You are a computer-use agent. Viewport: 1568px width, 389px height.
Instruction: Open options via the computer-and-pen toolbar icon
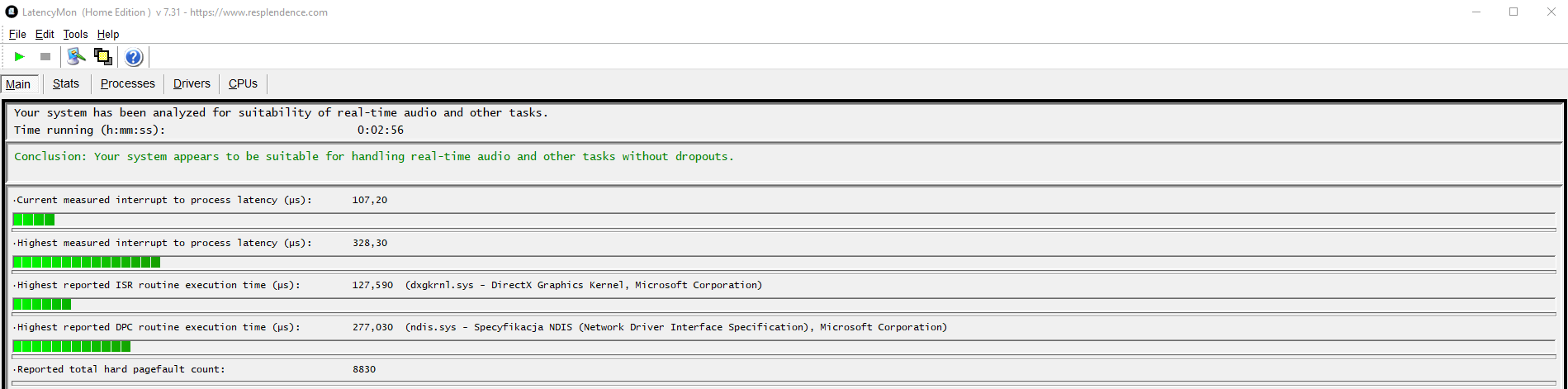tap(76, 57)
